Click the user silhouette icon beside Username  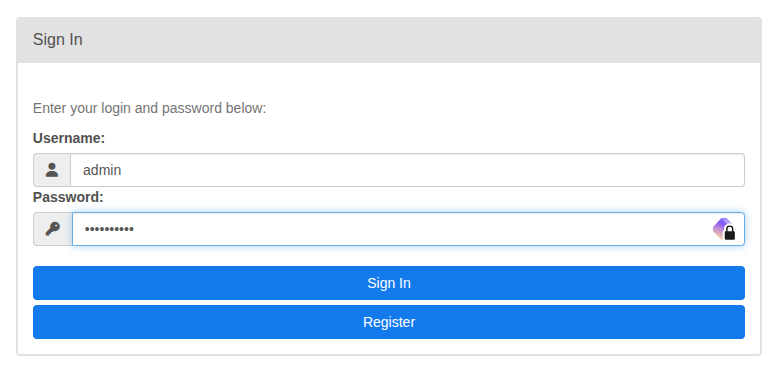(52, 170)
